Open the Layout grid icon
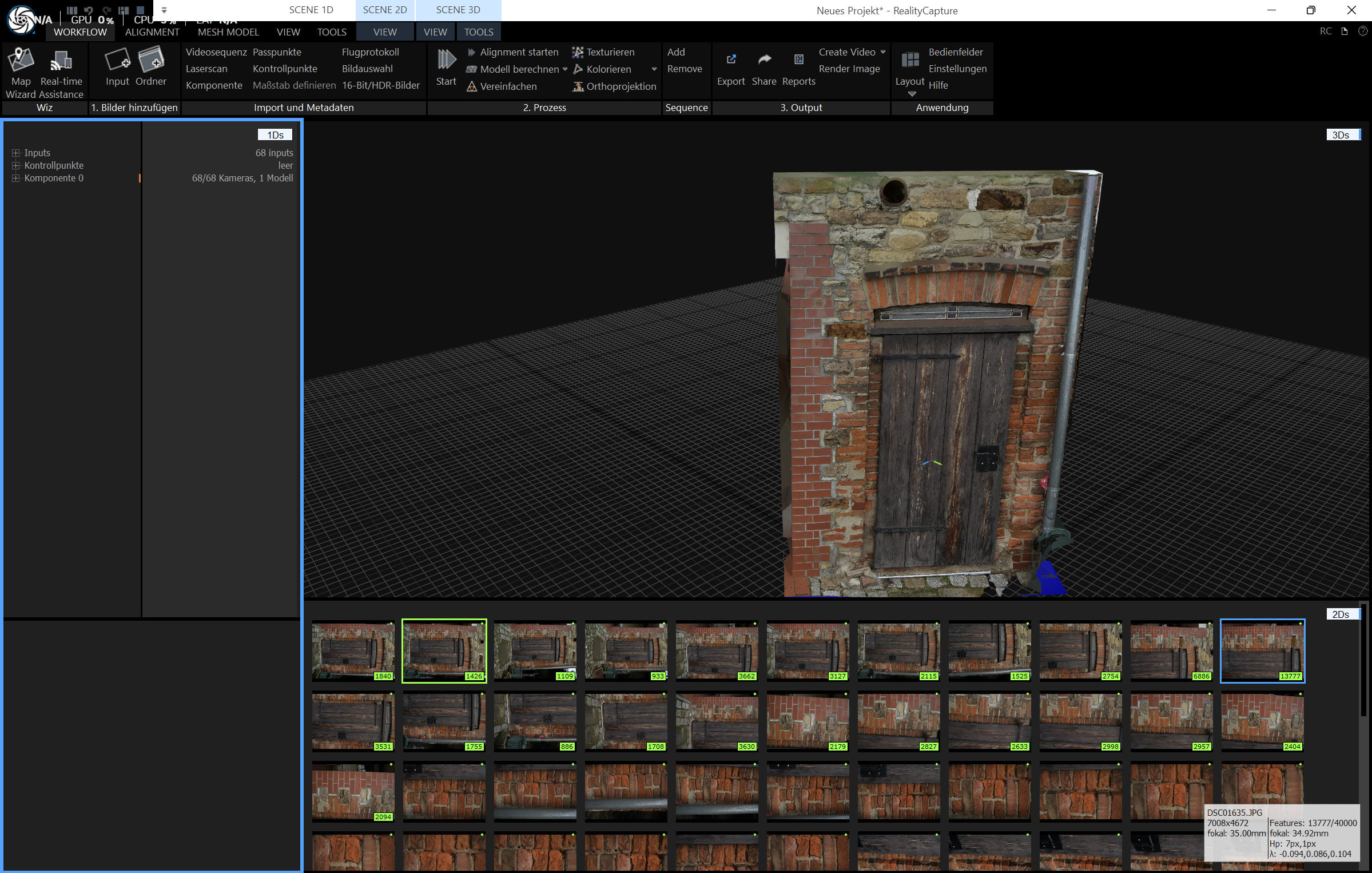Image resolution: width=1372 pixels, height=873 pixels. (910, 59)
